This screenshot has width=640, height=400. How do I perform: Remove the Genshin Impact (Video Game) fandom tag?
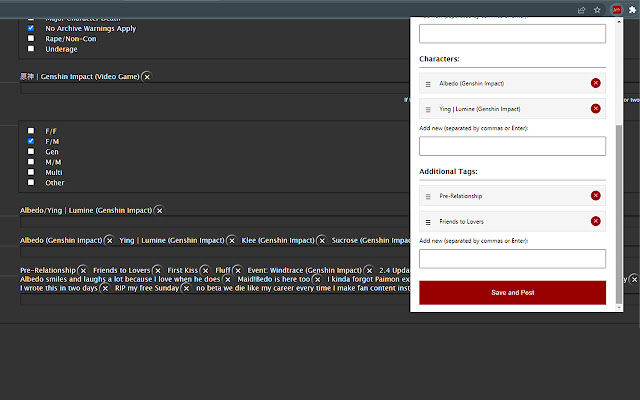[x=147, y=77]
